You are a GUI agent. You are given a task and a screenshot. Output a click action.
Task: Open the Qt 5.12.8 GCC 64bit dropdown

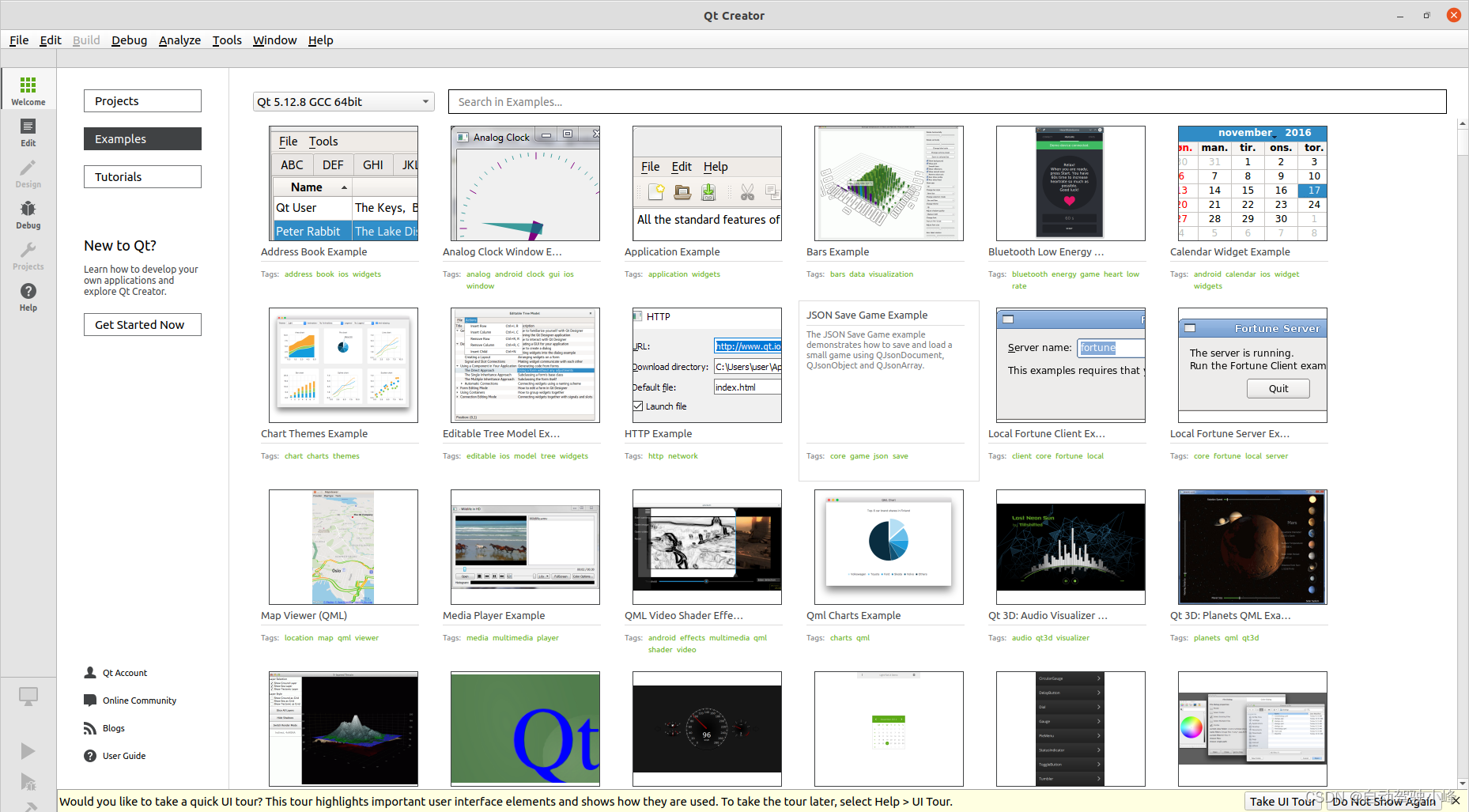coord(344,102)
